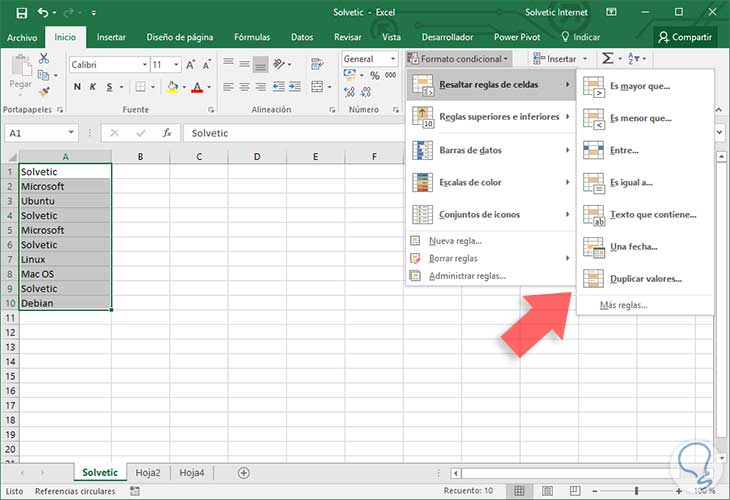
Task: Click the borders icon in Fuente group
Action: [x=140, y=87]
